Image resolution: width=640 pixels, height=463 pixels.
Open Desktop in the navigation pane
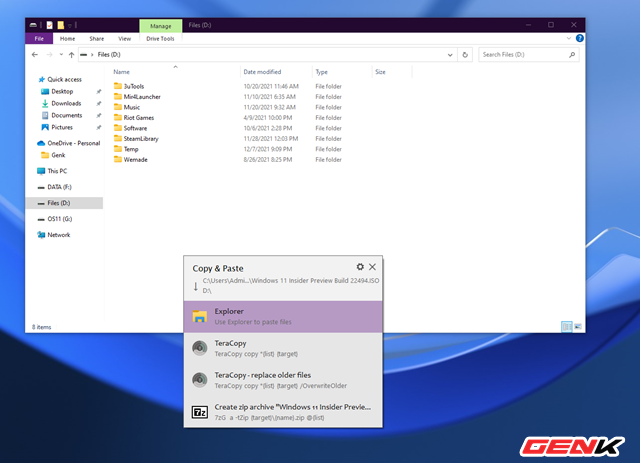58,91
